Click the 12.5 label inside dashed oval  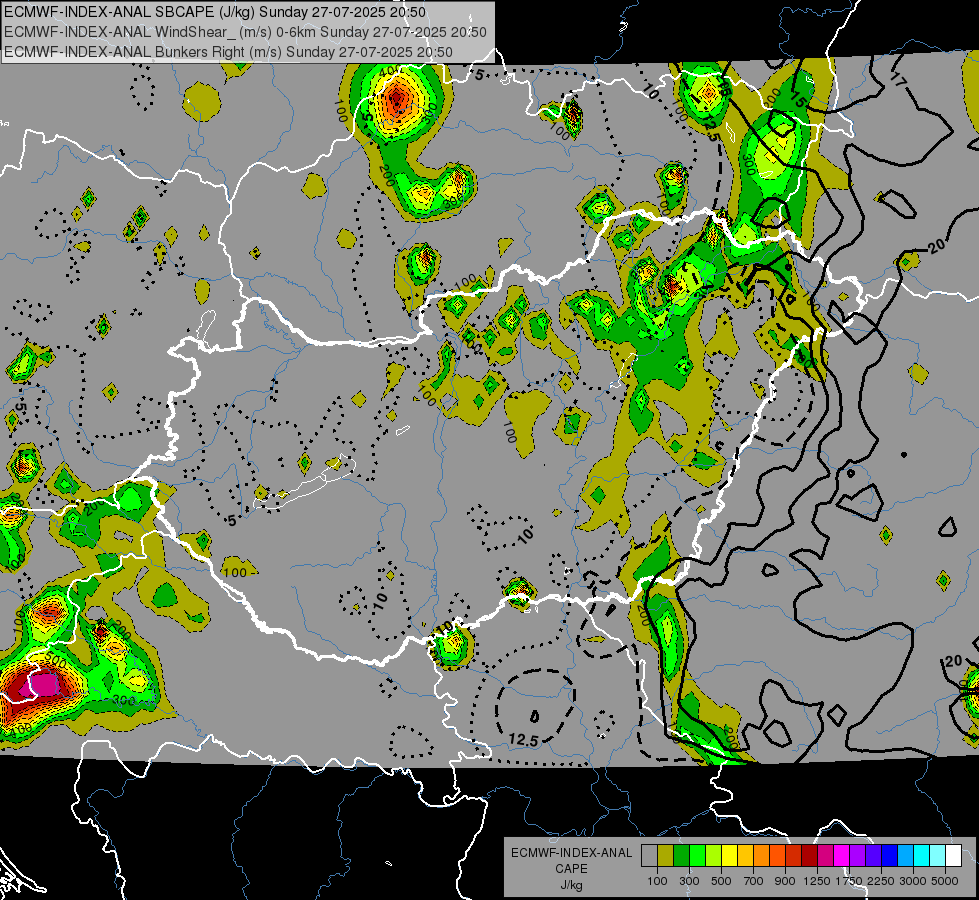pos(523,741)
